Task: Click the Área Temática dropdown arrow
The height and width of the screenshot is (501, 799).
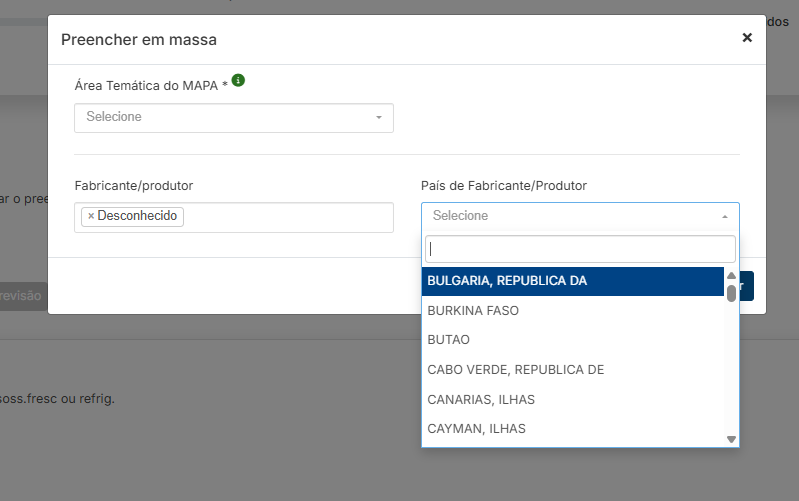Action: coord(379,118)
